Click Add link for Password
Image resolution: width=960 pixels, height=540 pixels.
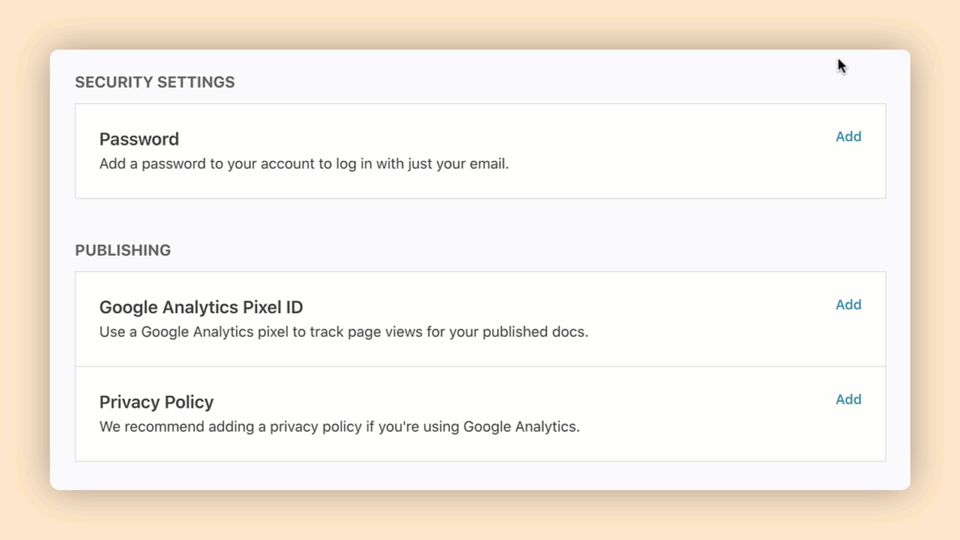click(x=848, y=137)
